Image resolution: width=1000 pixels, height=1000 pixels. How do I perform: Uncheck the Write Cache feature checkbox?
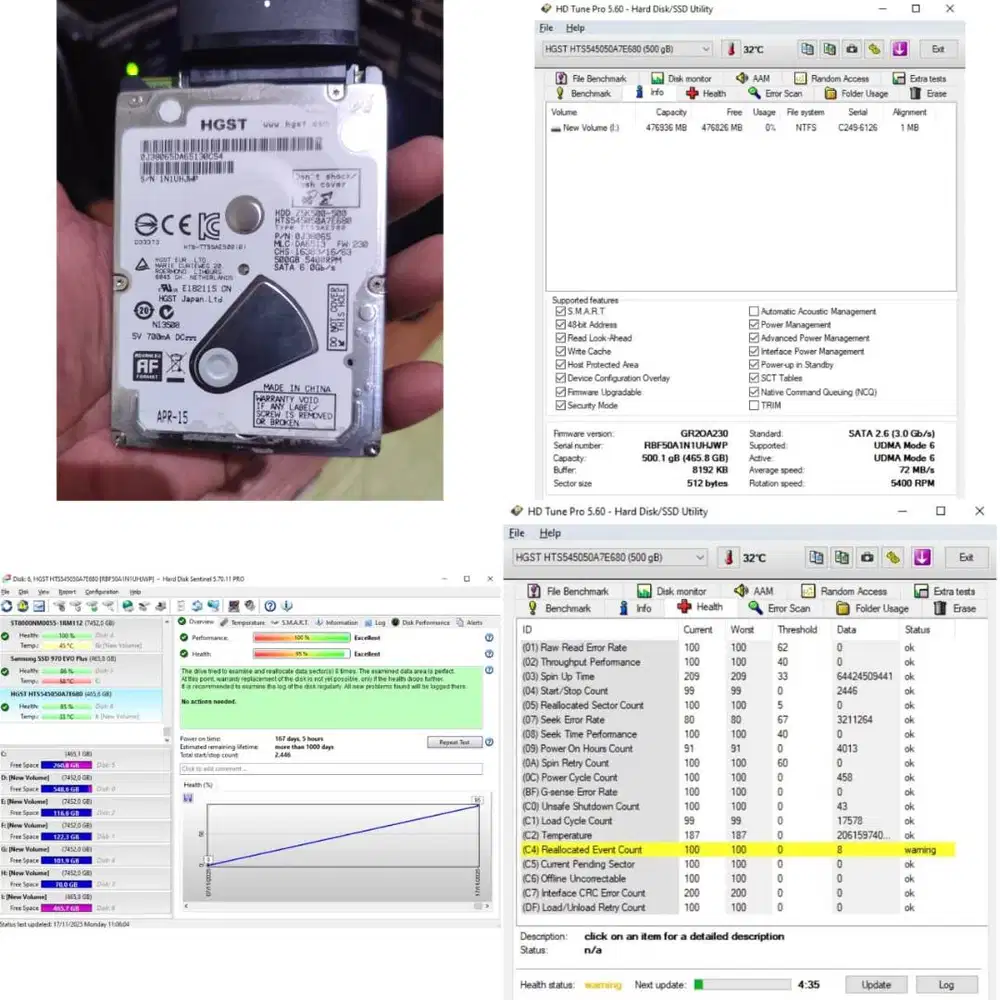point(560,351)
